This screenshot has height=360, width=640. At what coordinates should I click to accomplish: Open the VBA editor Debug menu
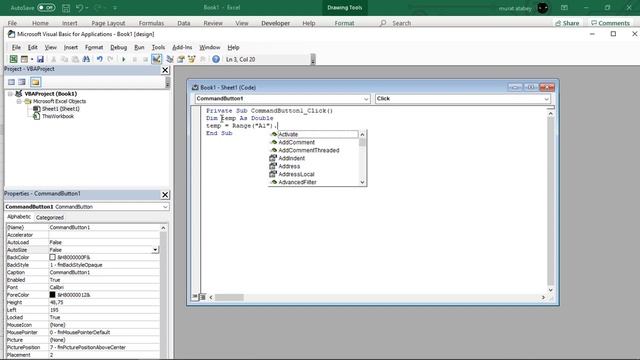tap(118, 47)
